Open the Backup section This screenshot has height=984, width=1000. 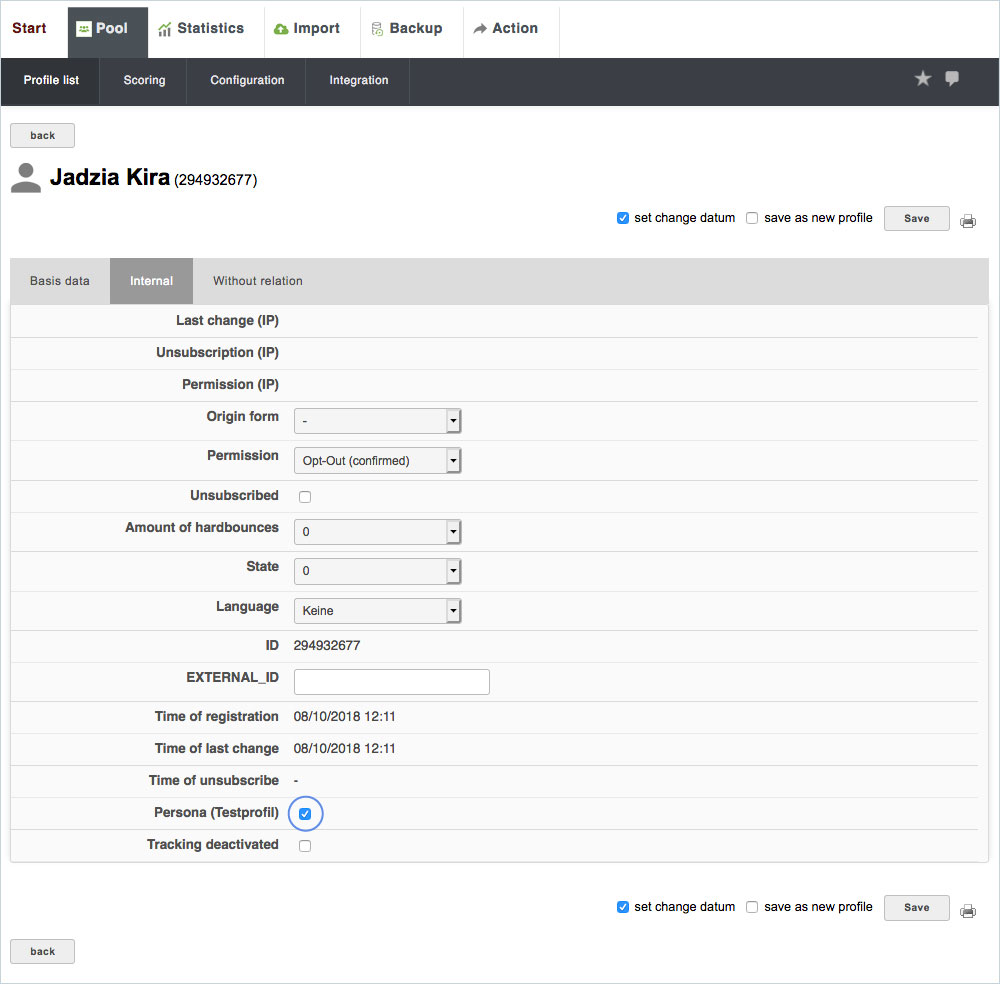[406, 29]
